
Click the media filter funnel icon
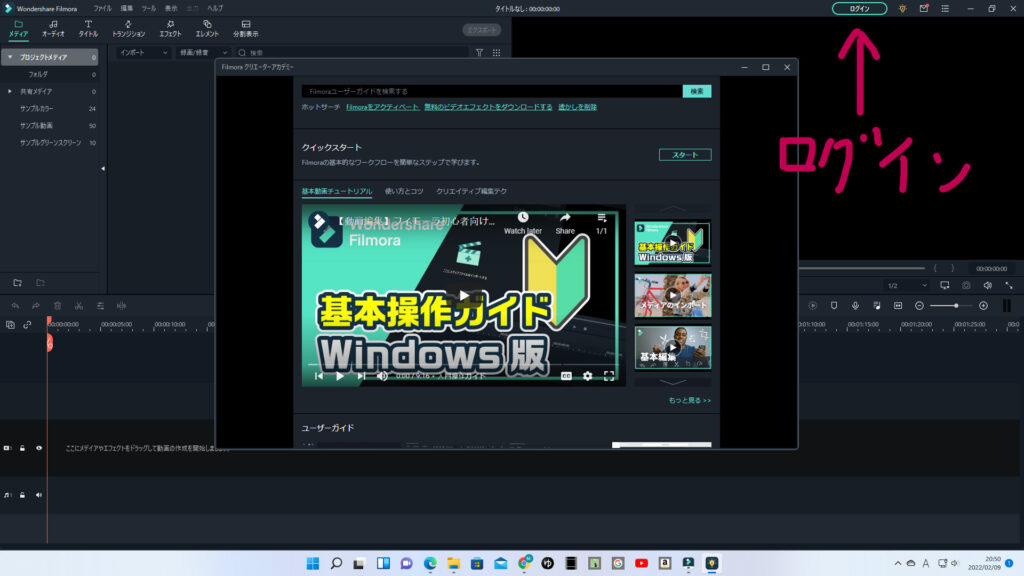click(x=479, y=52)
